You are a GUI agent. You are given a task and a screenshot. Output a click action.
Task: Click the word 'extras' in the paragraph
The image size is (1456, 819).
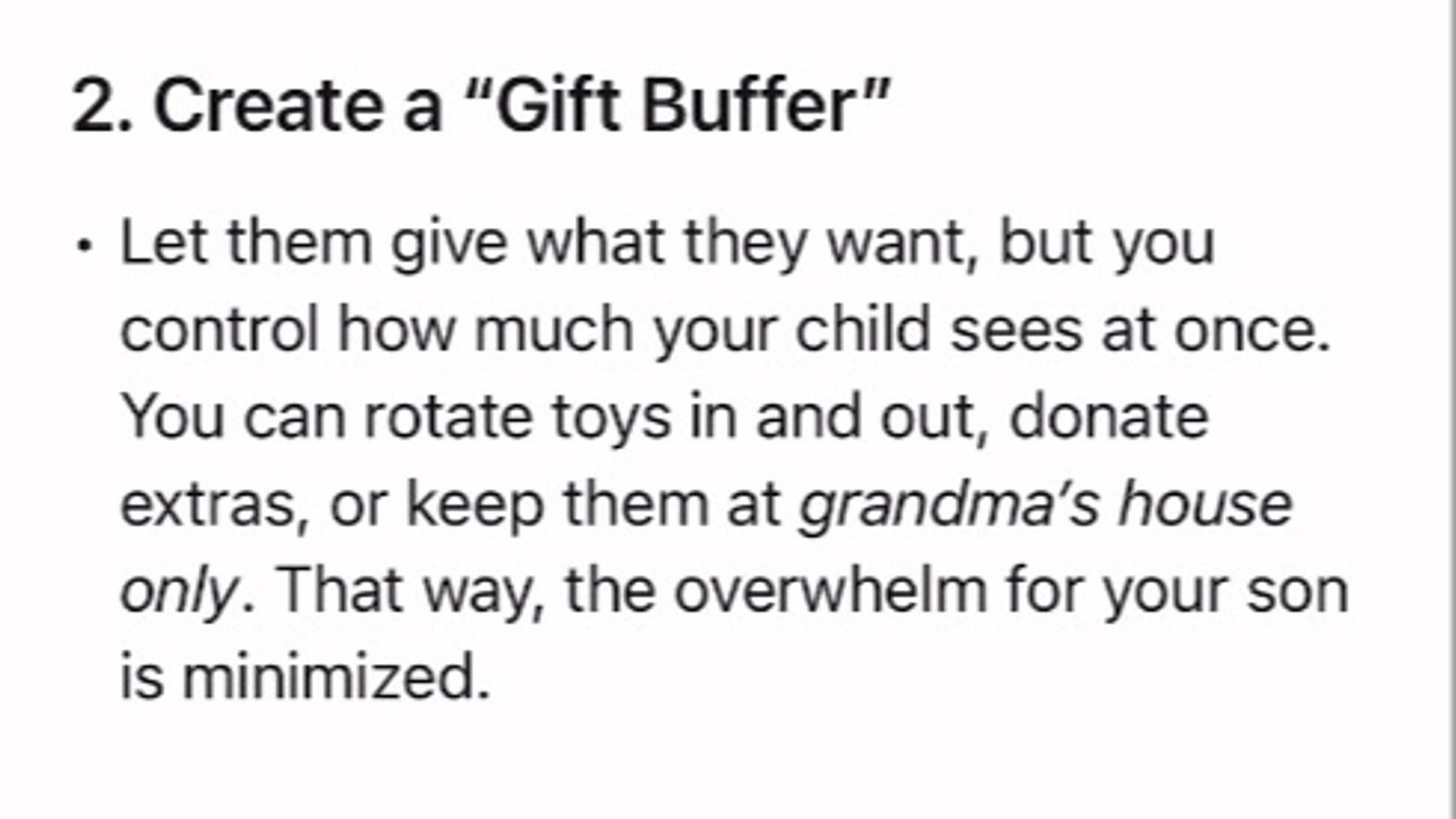(x=208, y=504)
